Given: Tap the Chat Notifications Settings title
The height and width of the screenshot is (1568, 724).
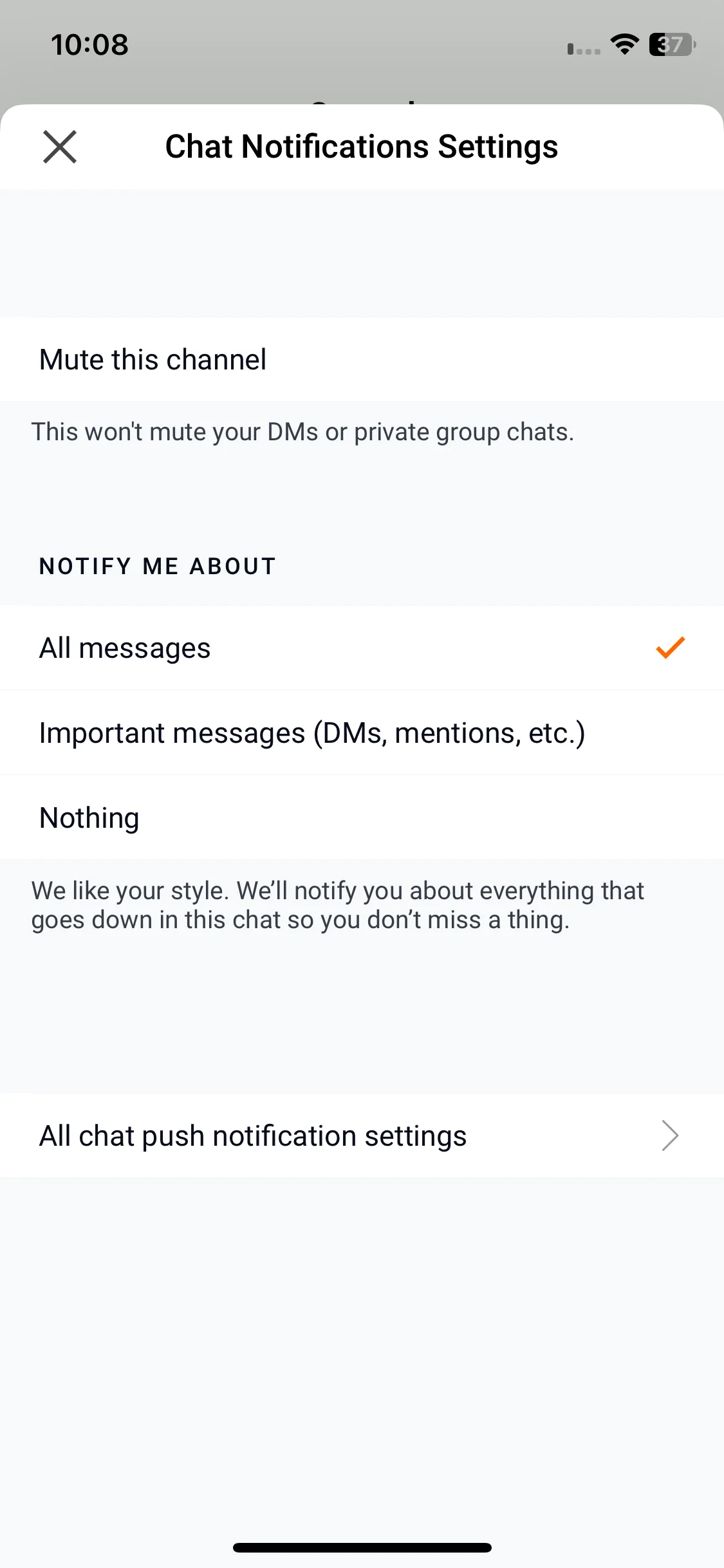Looking at the screenshot, I should (362, 147).
